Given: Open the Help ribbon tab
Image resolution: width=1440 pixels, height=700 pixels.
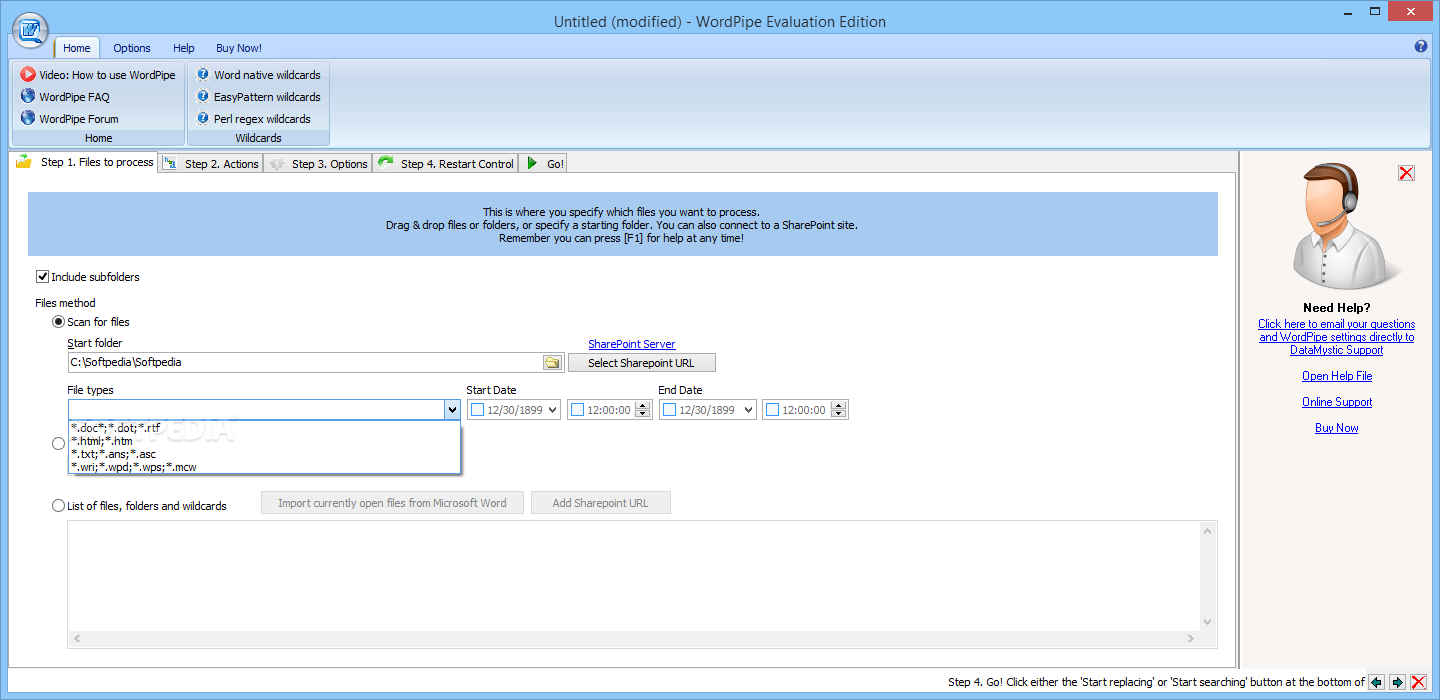Looking at the screenshot, I should coord(184,48).
